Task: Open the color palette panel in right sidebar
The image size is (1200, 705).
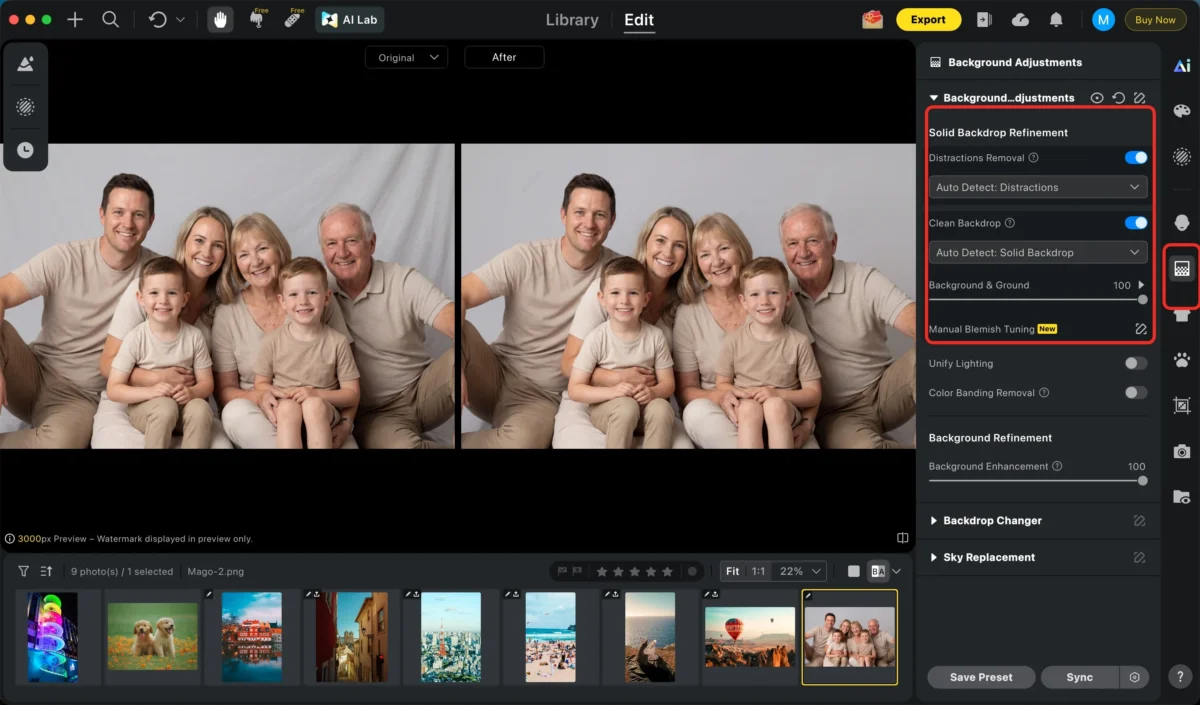Action: point(1181,111)
